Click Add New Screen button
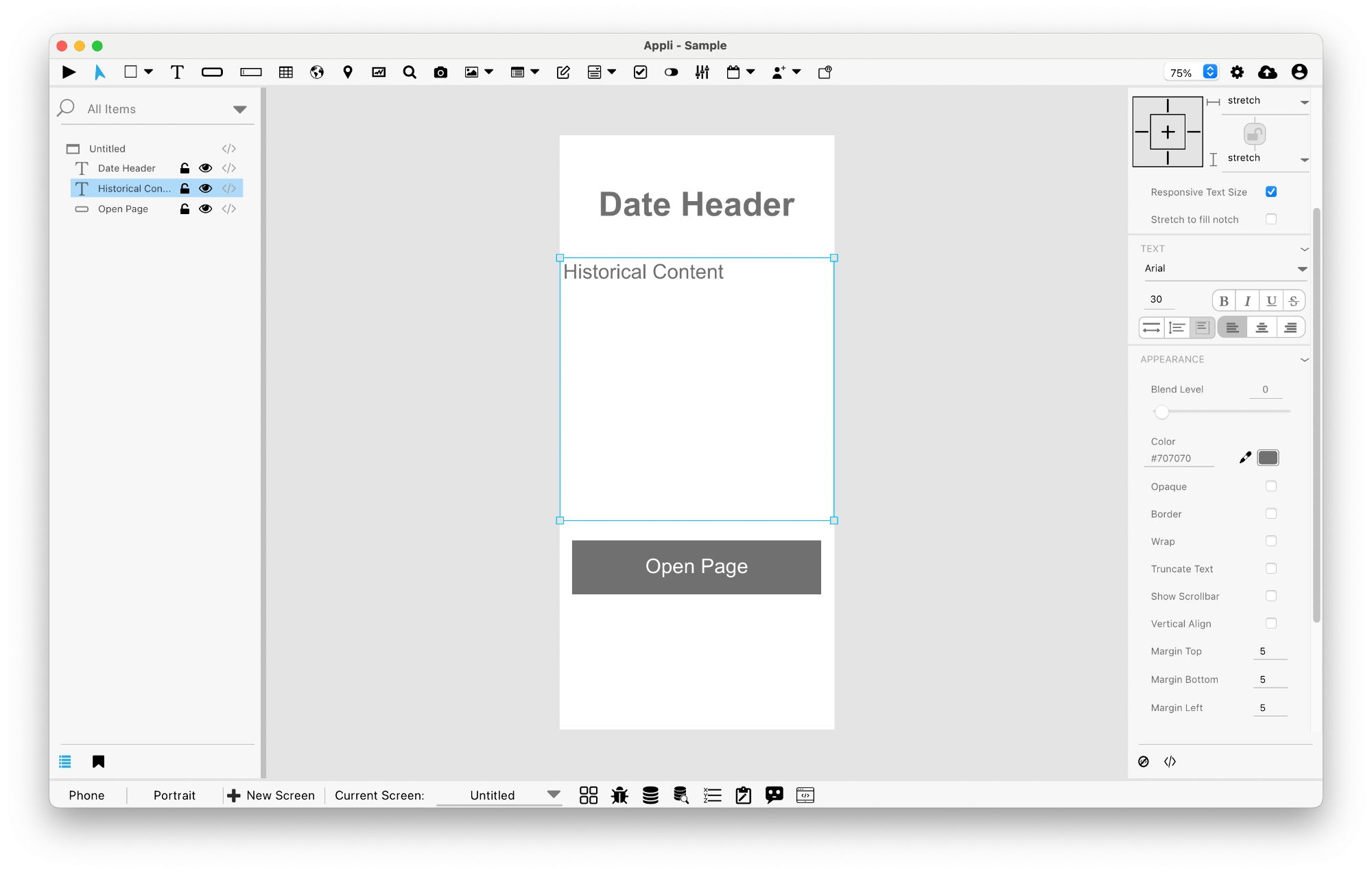 (271, 795)
